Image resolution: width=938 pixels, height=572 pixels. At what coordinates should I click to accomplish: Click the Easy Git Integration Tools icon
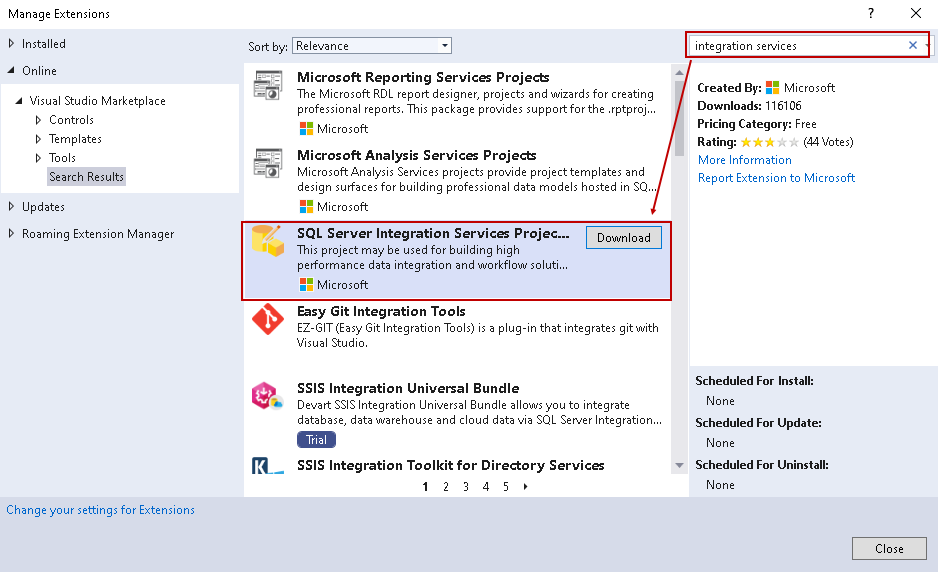tap(268, 320)
